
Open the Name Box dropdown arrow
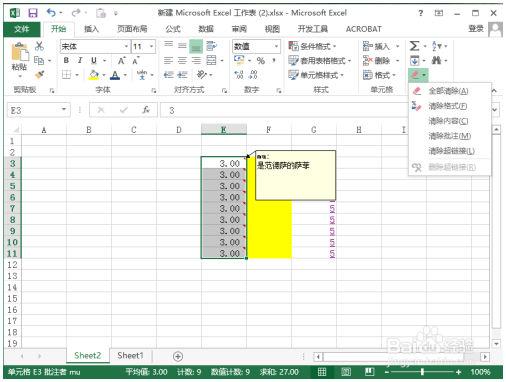coord(64,110)
